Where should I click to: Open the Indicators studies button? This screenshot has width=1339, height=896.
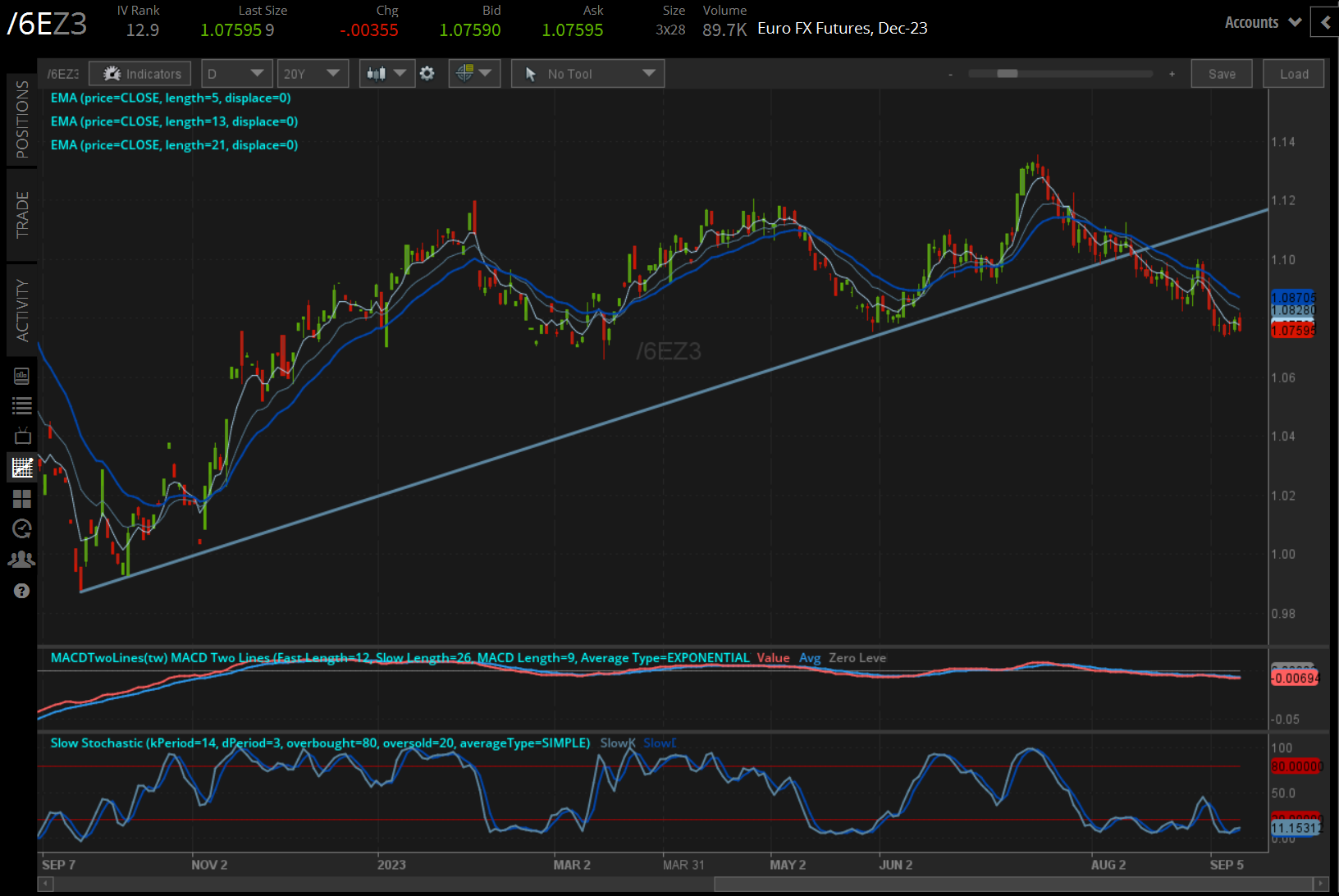coord(140,74)
